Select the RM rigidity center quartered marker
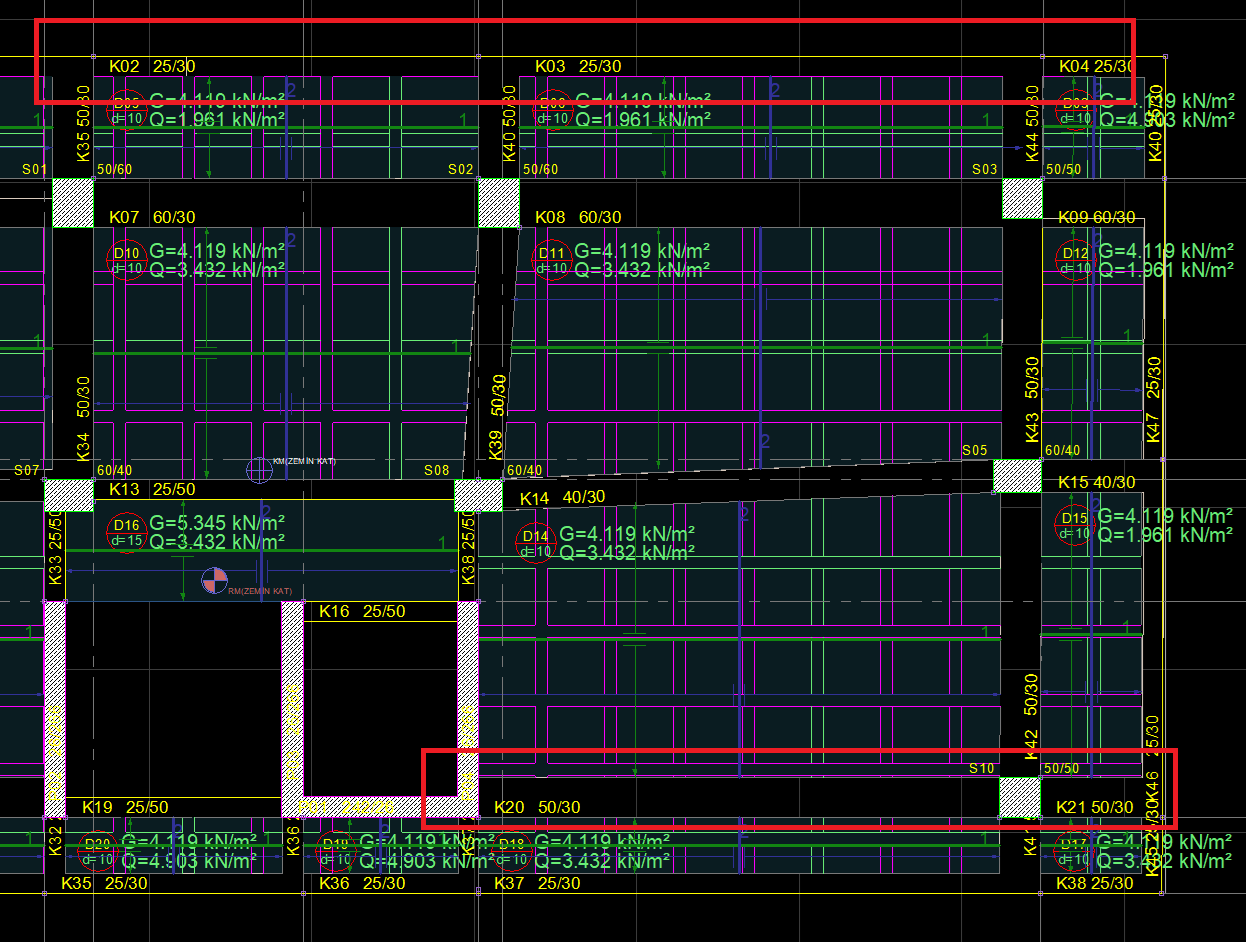 point(214,580)
